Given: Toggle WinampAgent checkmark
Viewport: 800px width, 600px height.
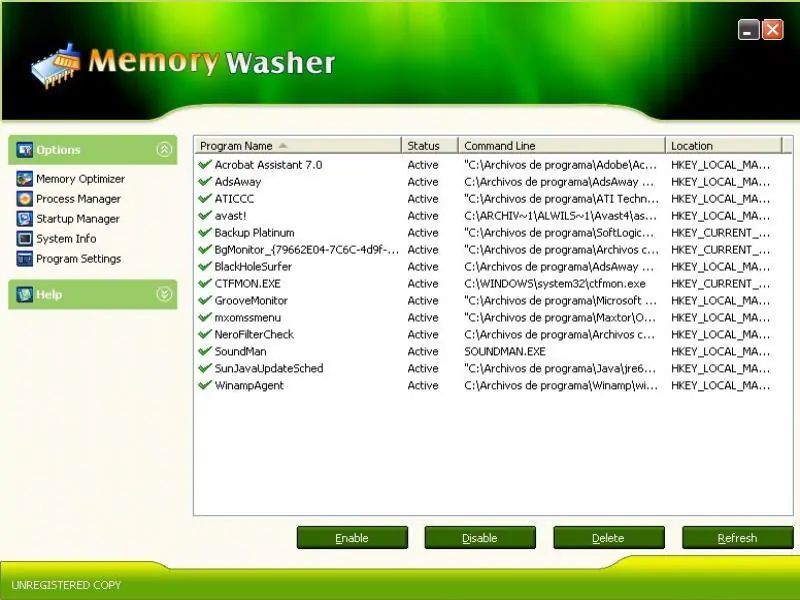Looking at the screenshot, I should (205, 385).
